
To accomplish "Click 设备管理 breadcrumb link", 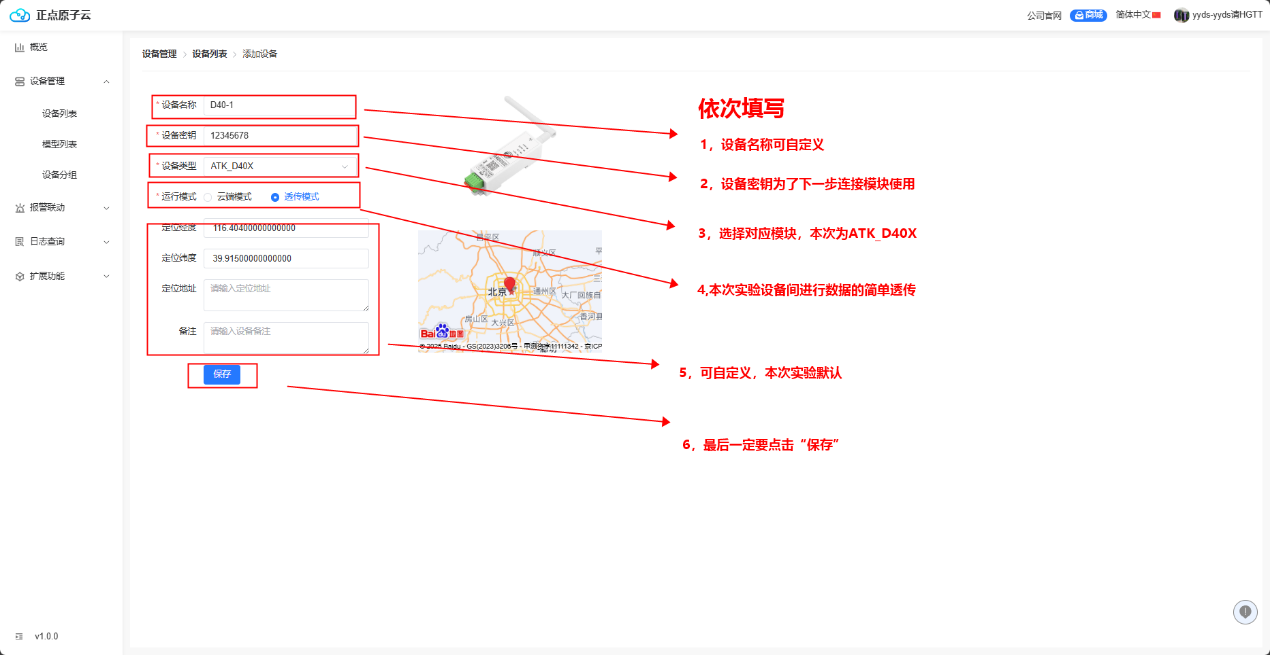I will (x=159, y=54).
